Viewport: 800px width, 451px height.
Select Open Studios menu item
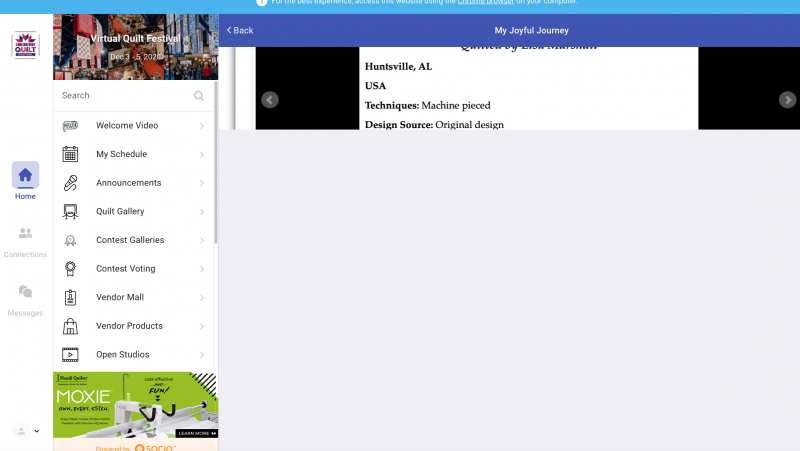[x=123, y=354]
